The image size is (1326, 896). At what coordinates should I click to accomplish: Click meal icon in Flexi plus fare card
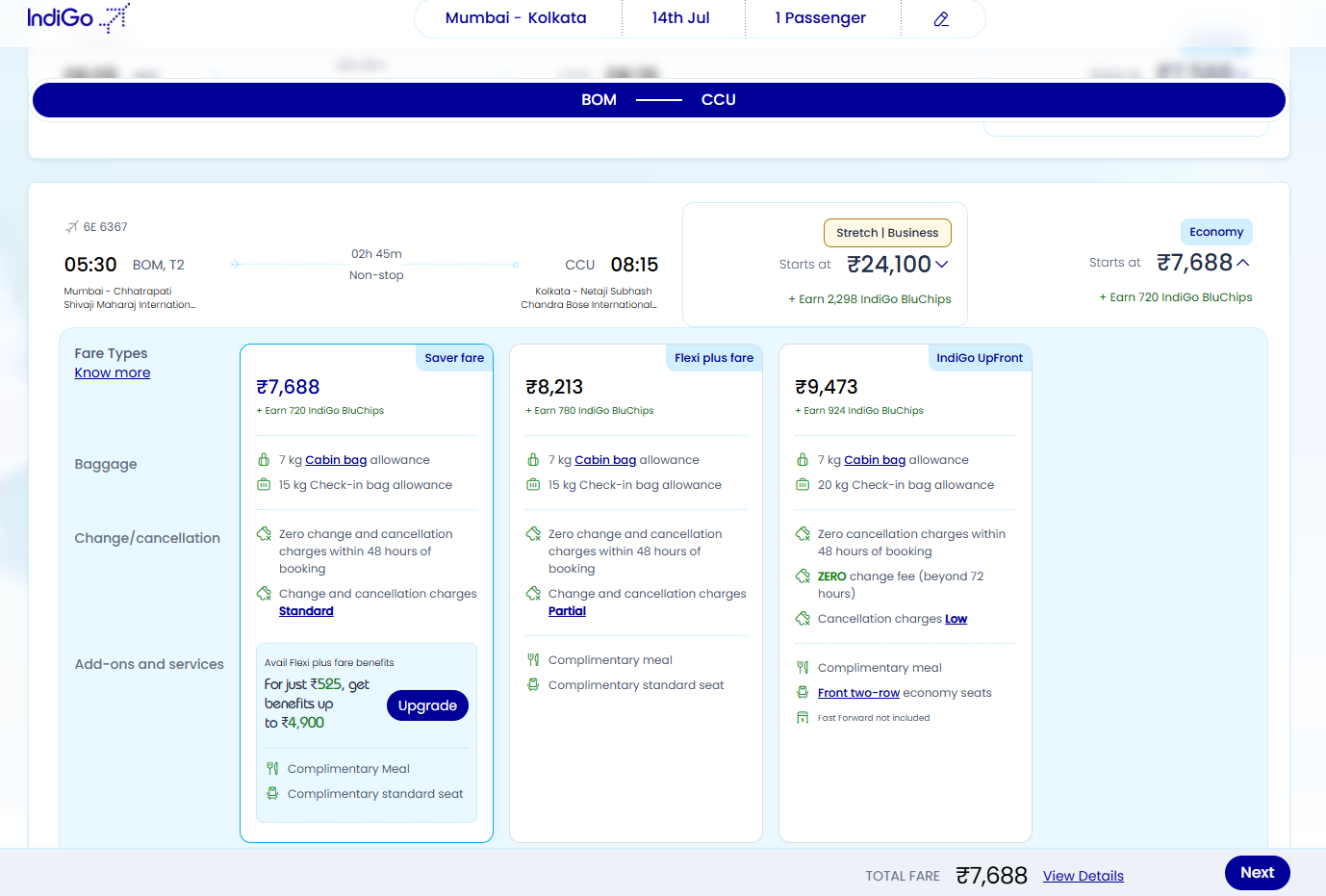533,660
